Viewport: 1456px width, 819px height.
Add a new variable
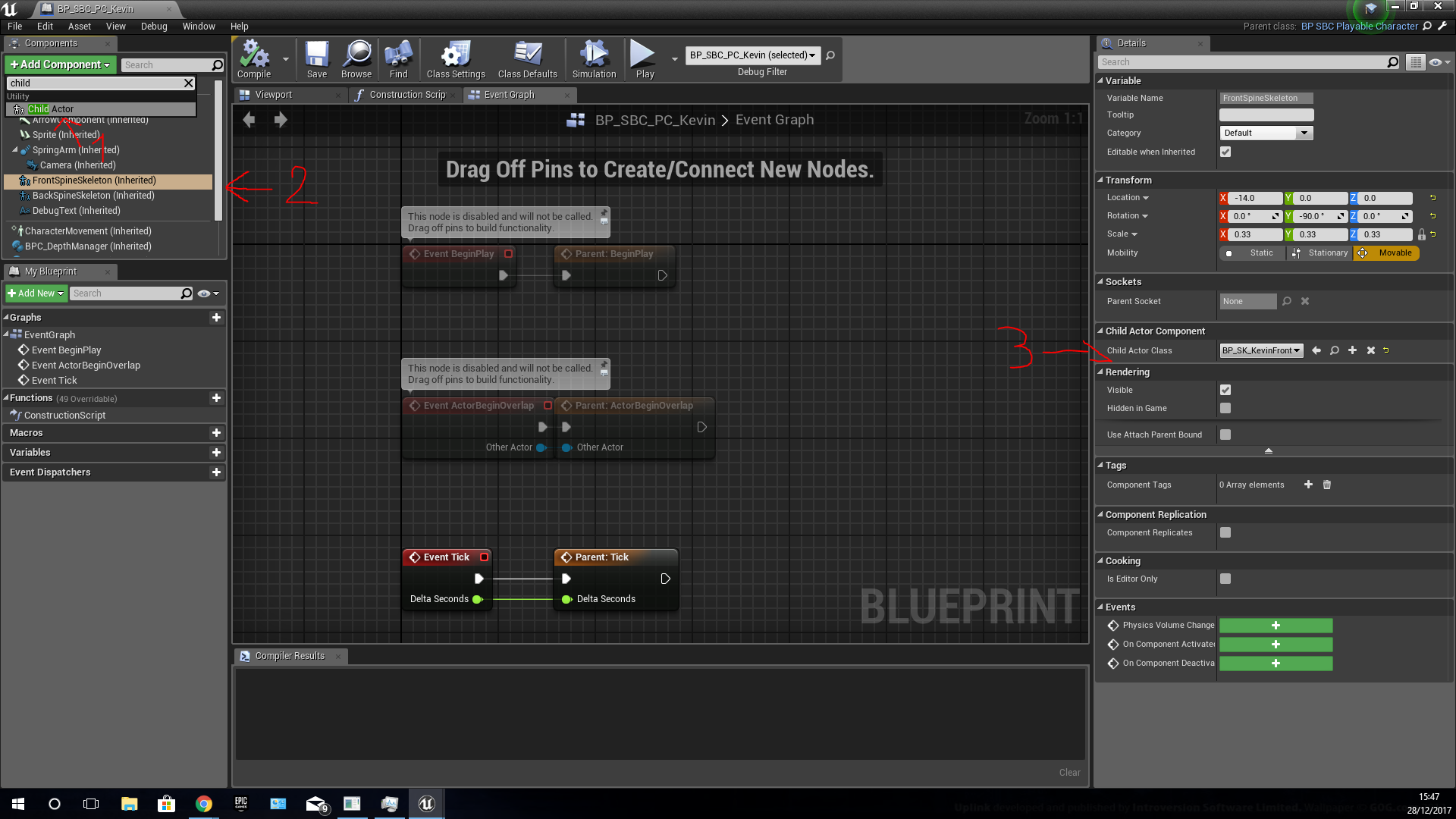click(x=217, y=453)
